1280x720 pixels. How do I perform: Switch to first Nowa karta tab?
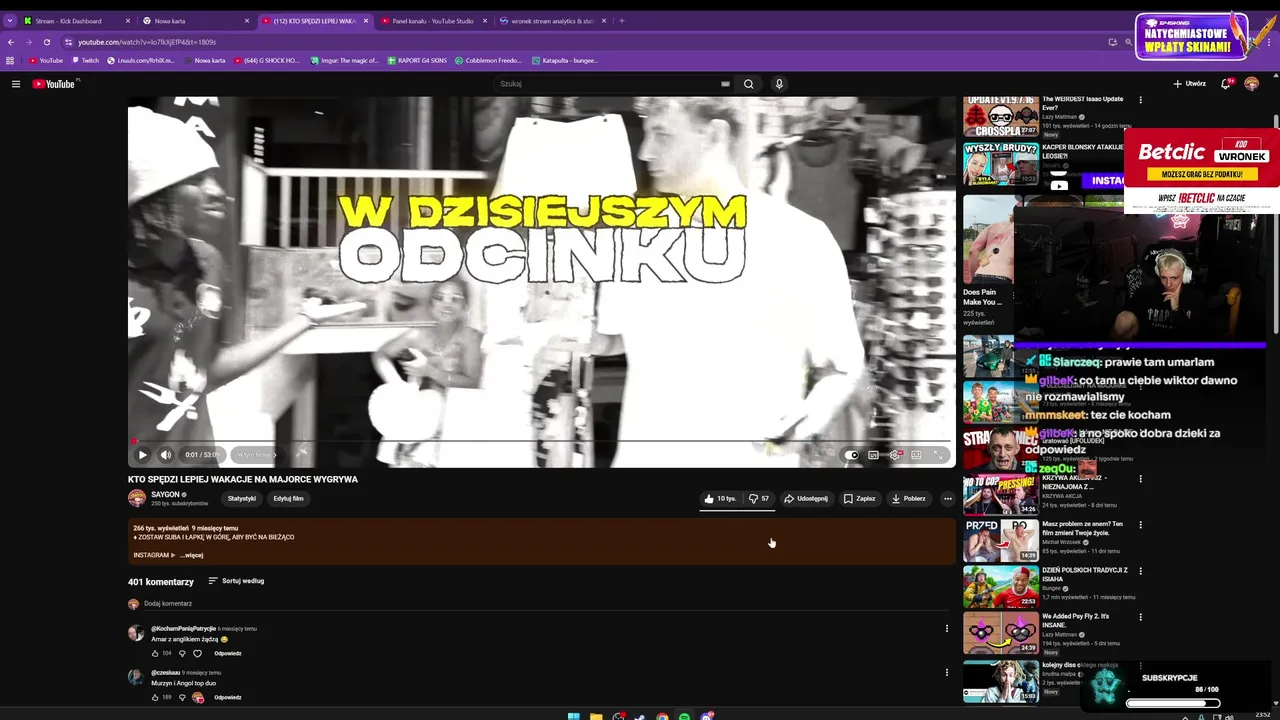[x=195, y=21]
